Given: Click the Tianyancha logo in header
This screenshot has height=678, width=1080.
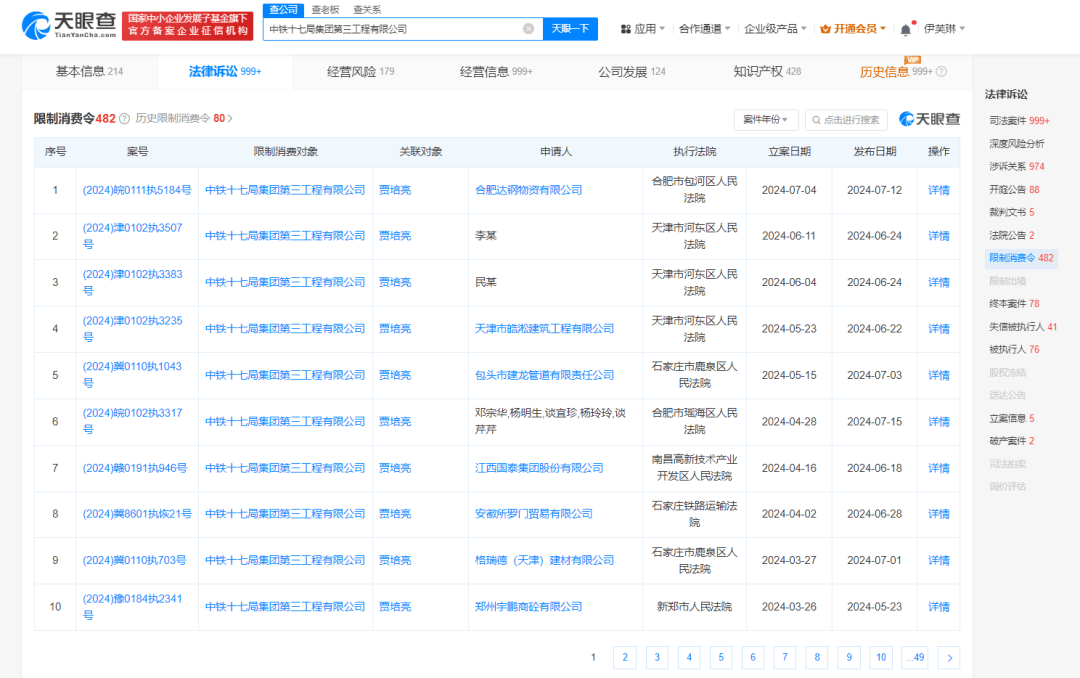Looking at the screenshot, I should [x=68, y=26].
